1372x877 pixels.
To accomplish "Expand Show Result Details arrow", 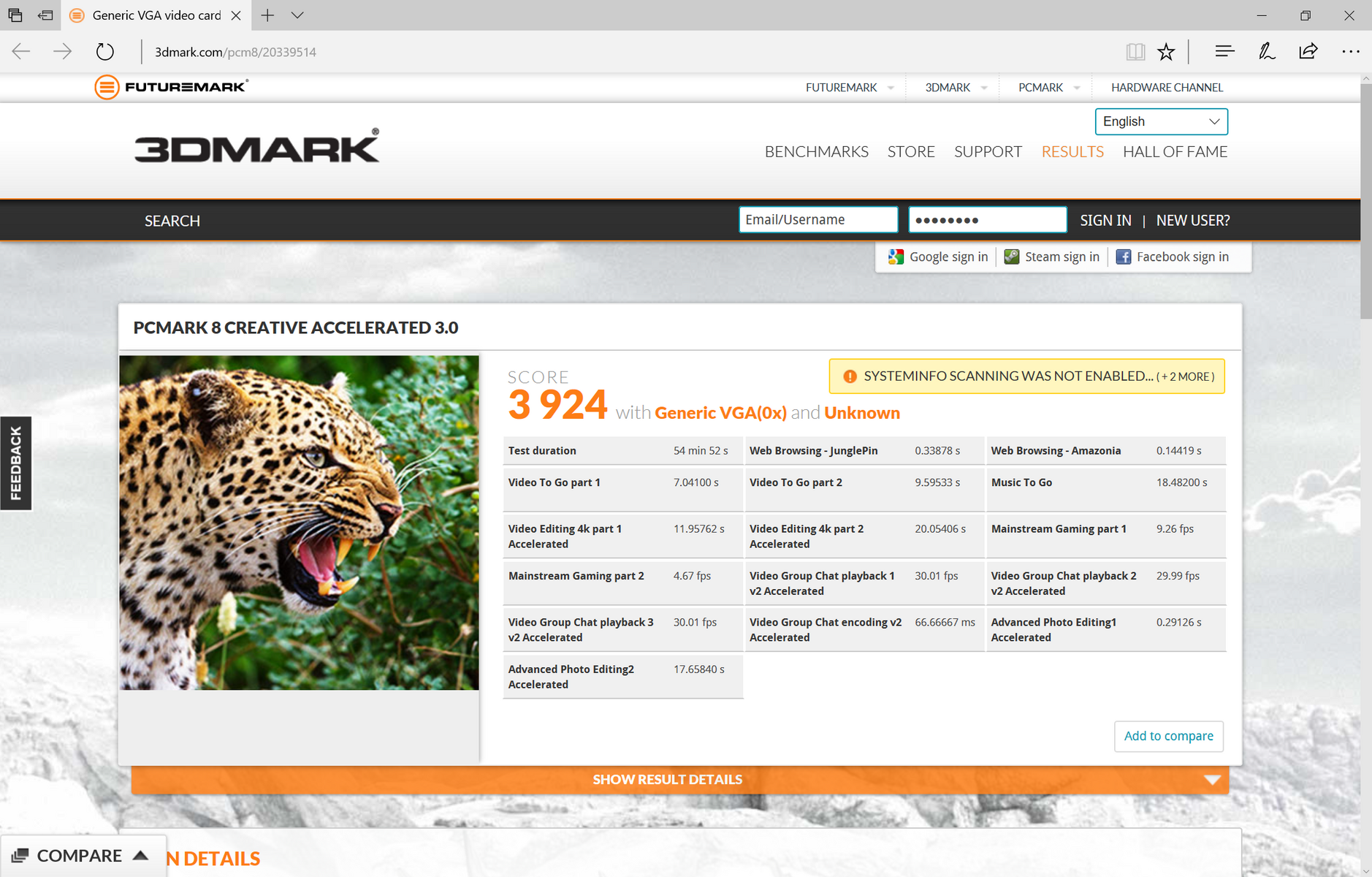I will (x=1212, y=780).
